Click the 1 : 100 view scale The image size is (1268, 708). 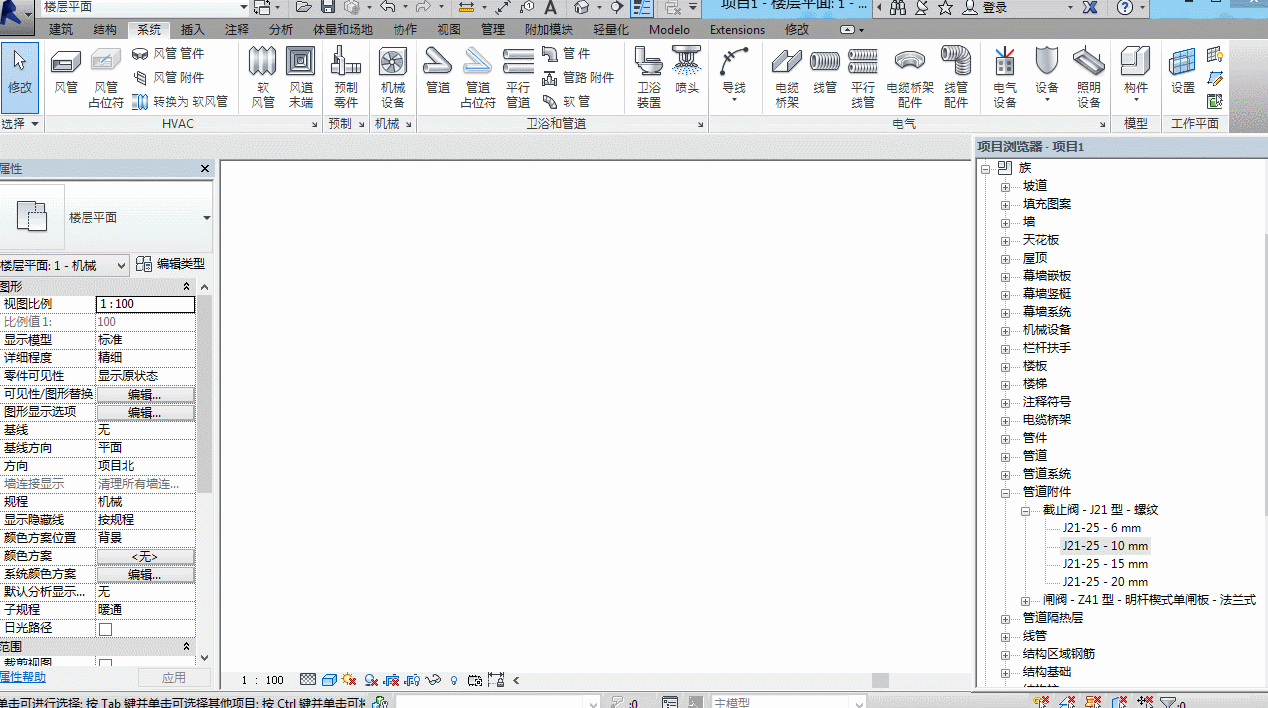(263, 680)
